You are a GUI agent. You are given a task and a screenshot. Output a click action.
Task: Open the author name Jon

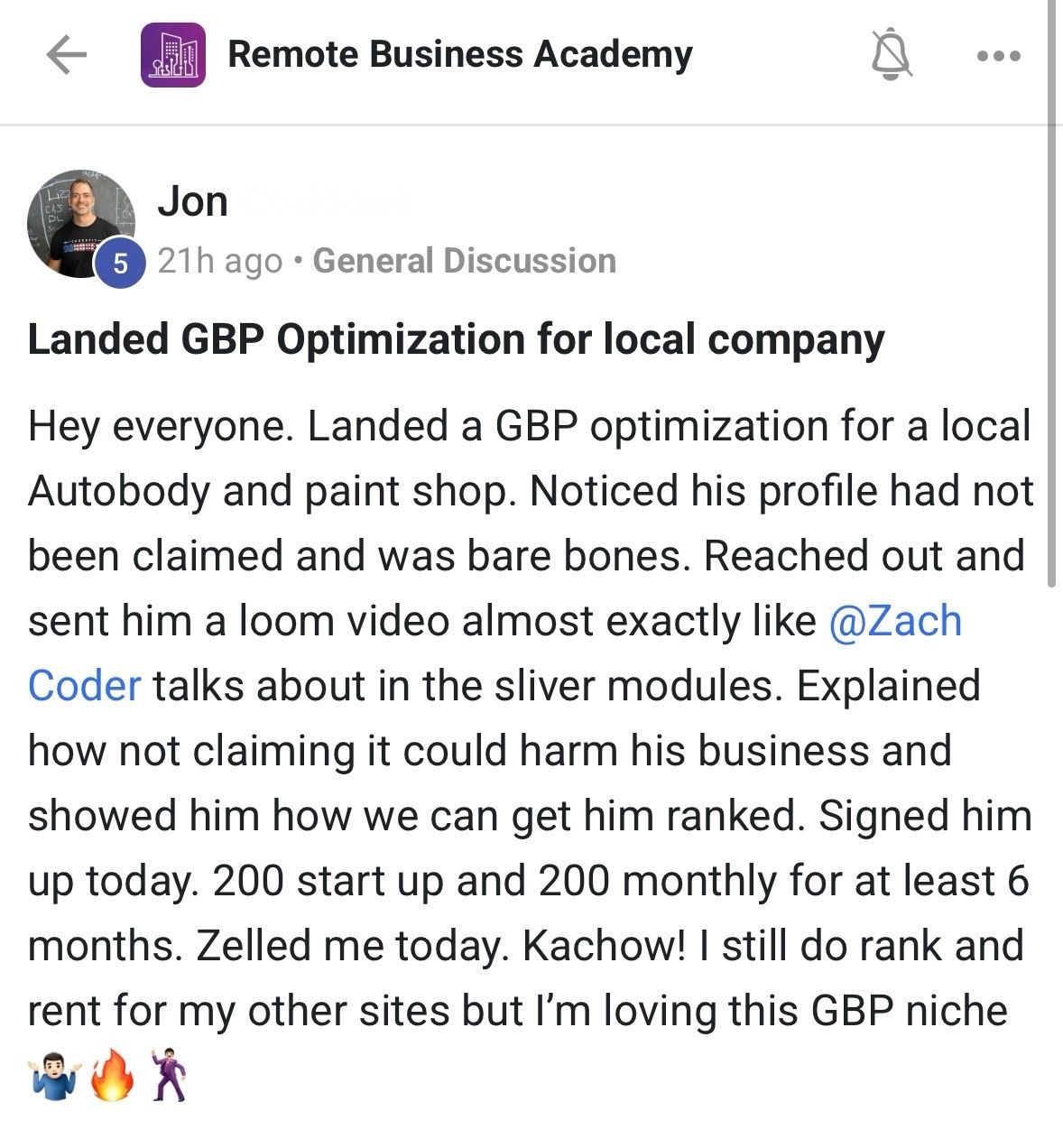pos(192,201)
